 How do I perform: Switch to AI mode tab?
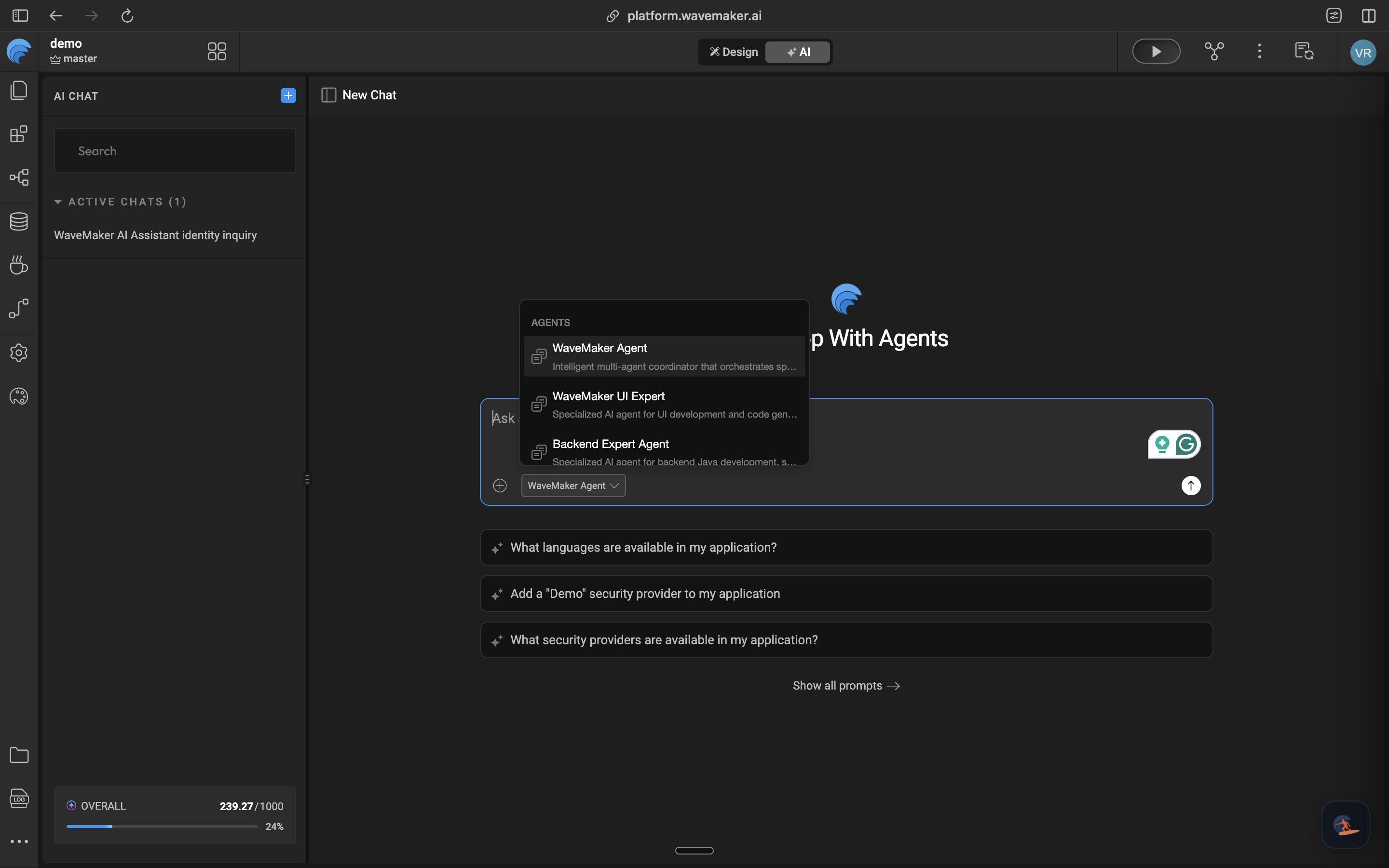[798, 52]
